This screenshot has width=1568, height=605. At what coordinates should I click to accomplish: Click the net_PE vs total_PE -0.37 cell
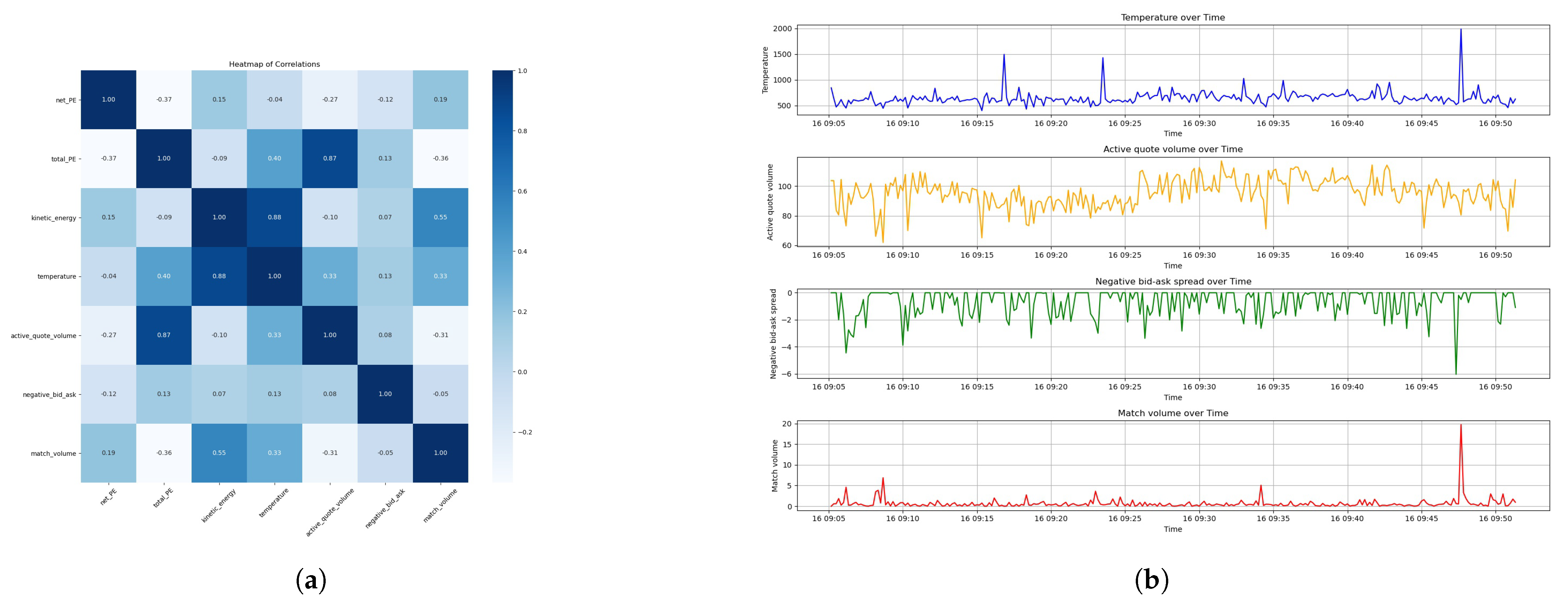(x=164, y=100)
